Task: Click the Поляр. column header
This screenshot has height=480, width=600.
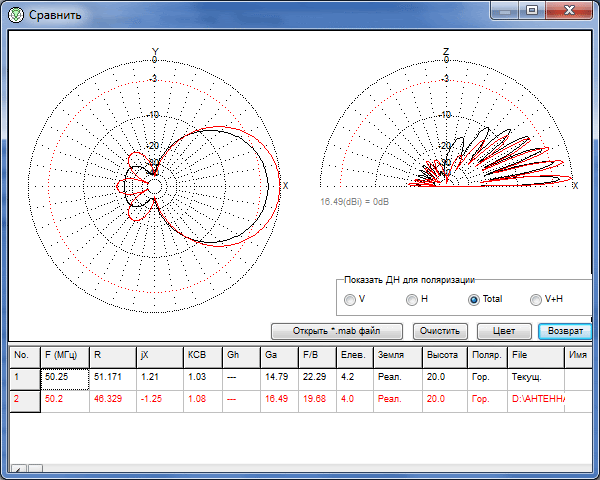Action: [x=488, y=357]
